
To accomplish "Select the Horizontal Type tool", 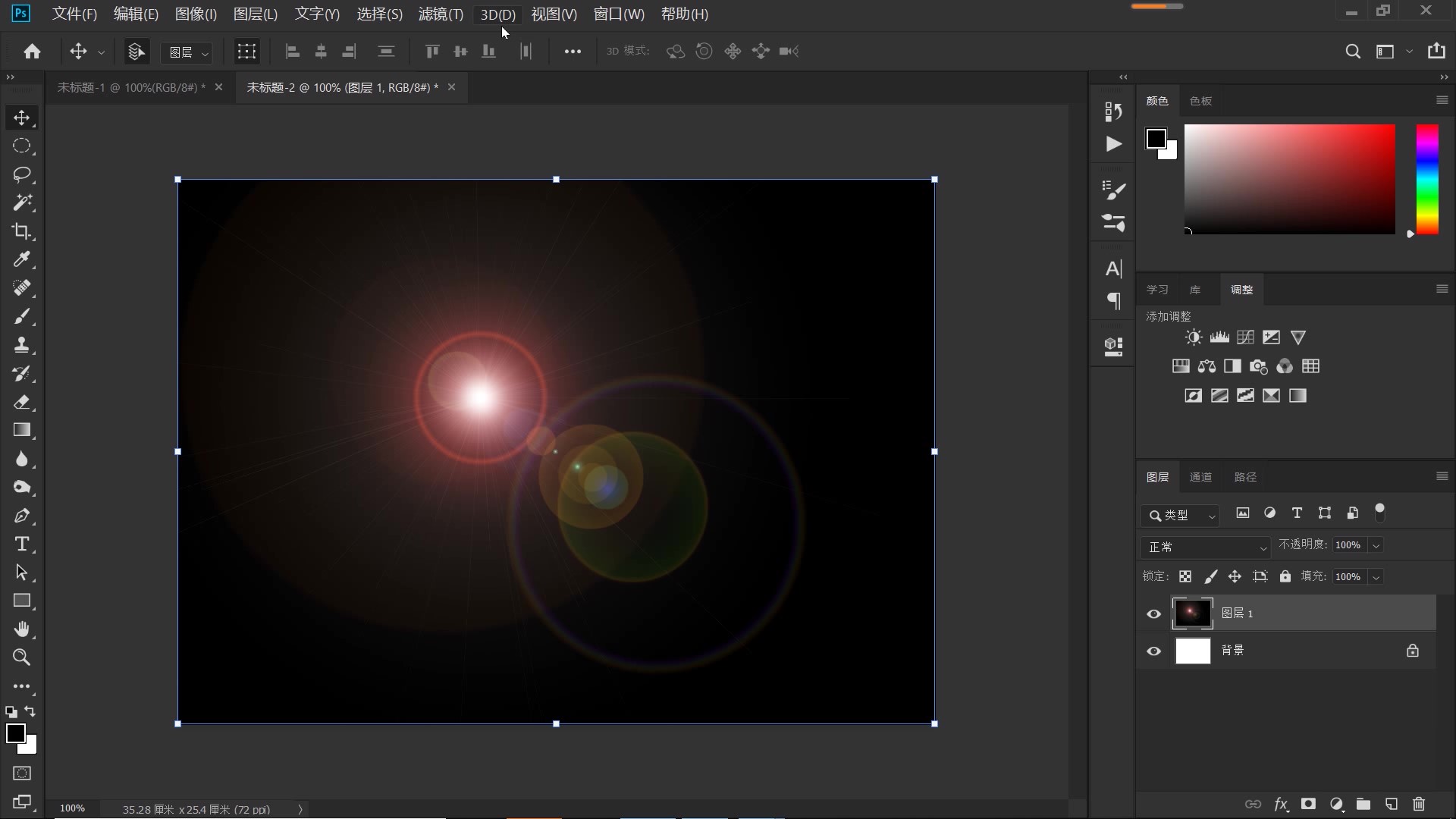I will pyautogui.click(x=21, y=544).
